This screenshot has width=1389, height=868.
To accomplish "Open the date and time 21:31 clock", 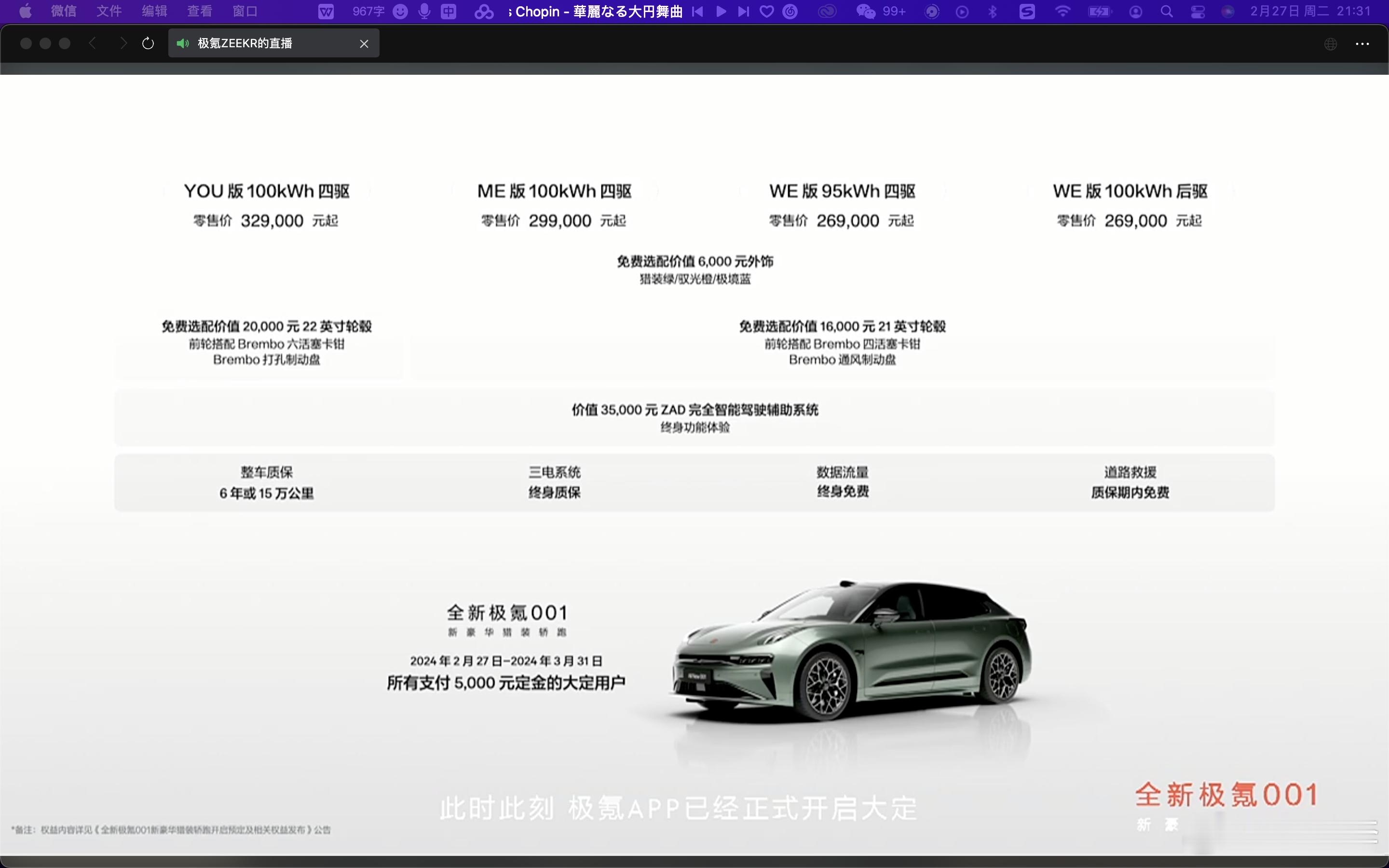I will (x=1310, y=12).
